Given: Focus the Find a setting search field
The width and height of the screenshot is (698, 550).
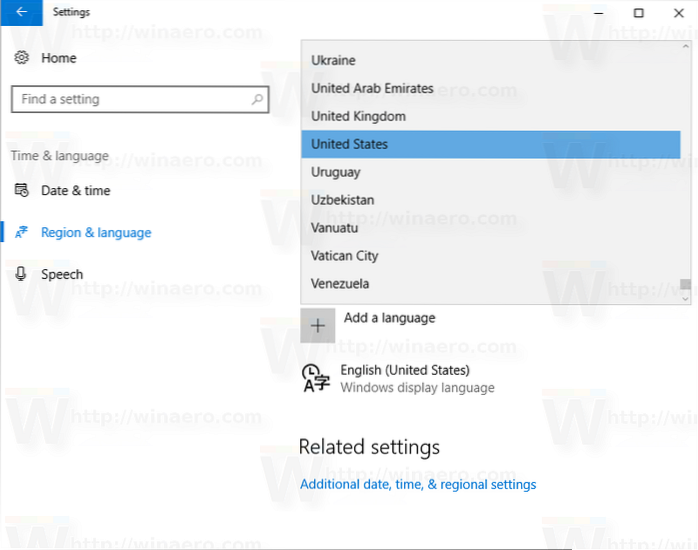Looking at the screenshot, I should (140, 99).
